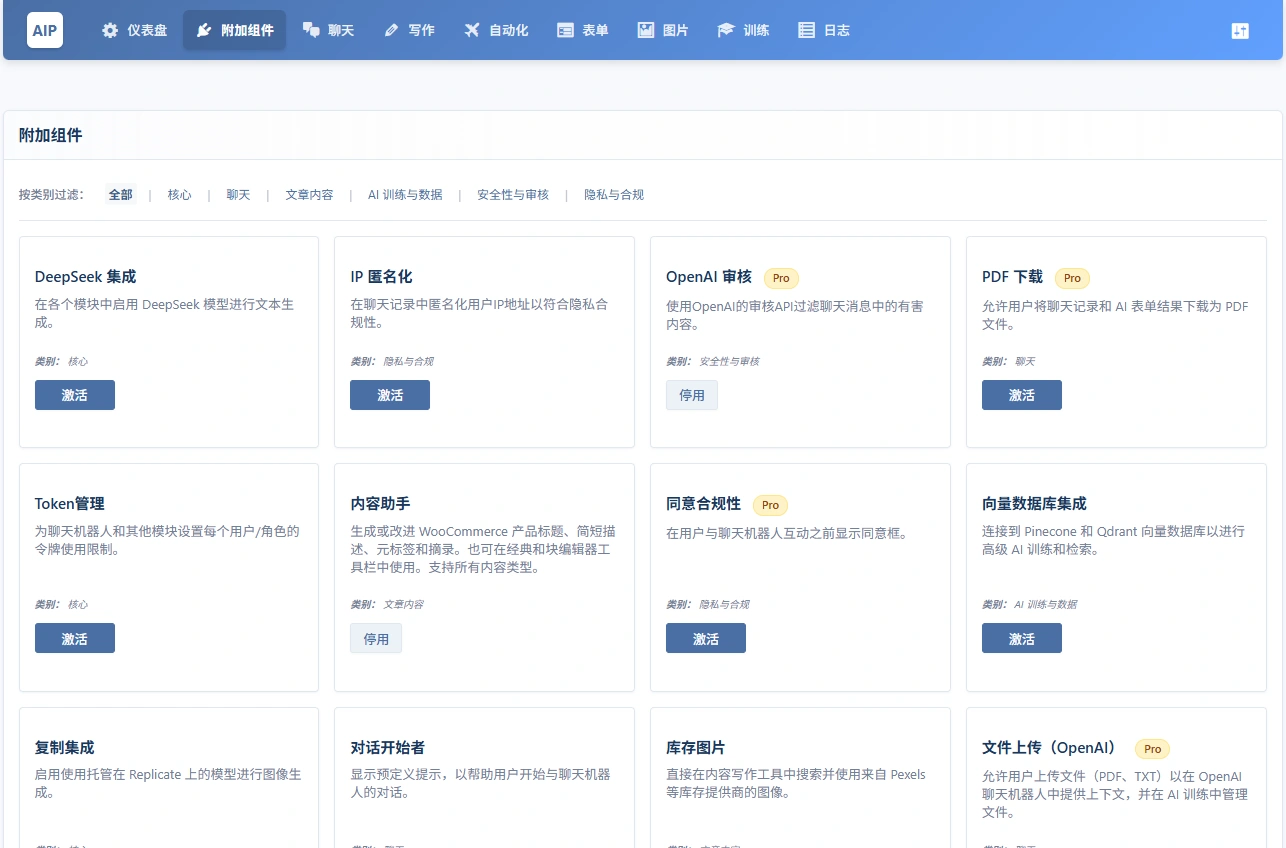Viewport: 1286px width, 848px height.
Task: Select the 全部 category filter
Action: click(x=120, y=195)
